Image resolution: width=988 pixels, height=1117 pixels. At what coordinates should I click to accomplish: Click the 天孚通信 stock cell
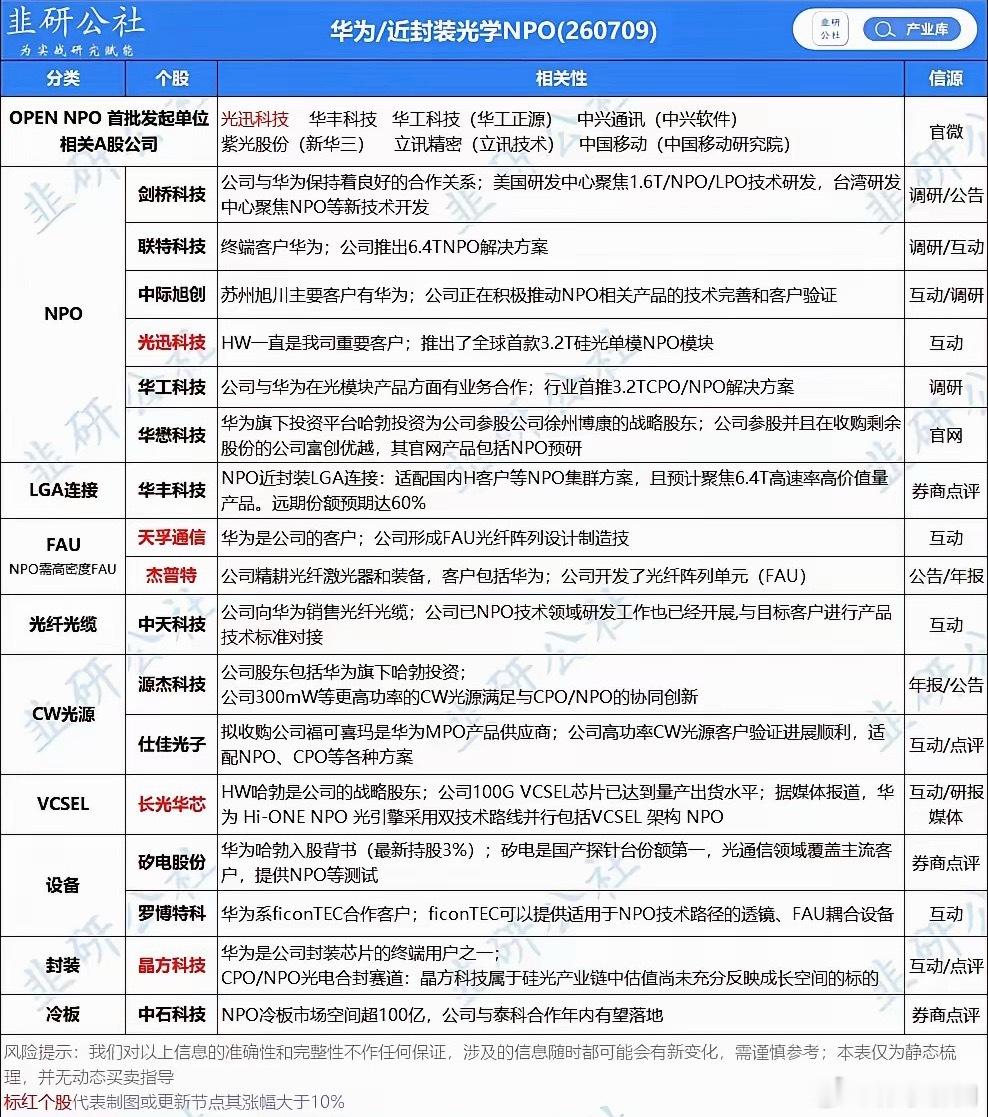(172, 538)
